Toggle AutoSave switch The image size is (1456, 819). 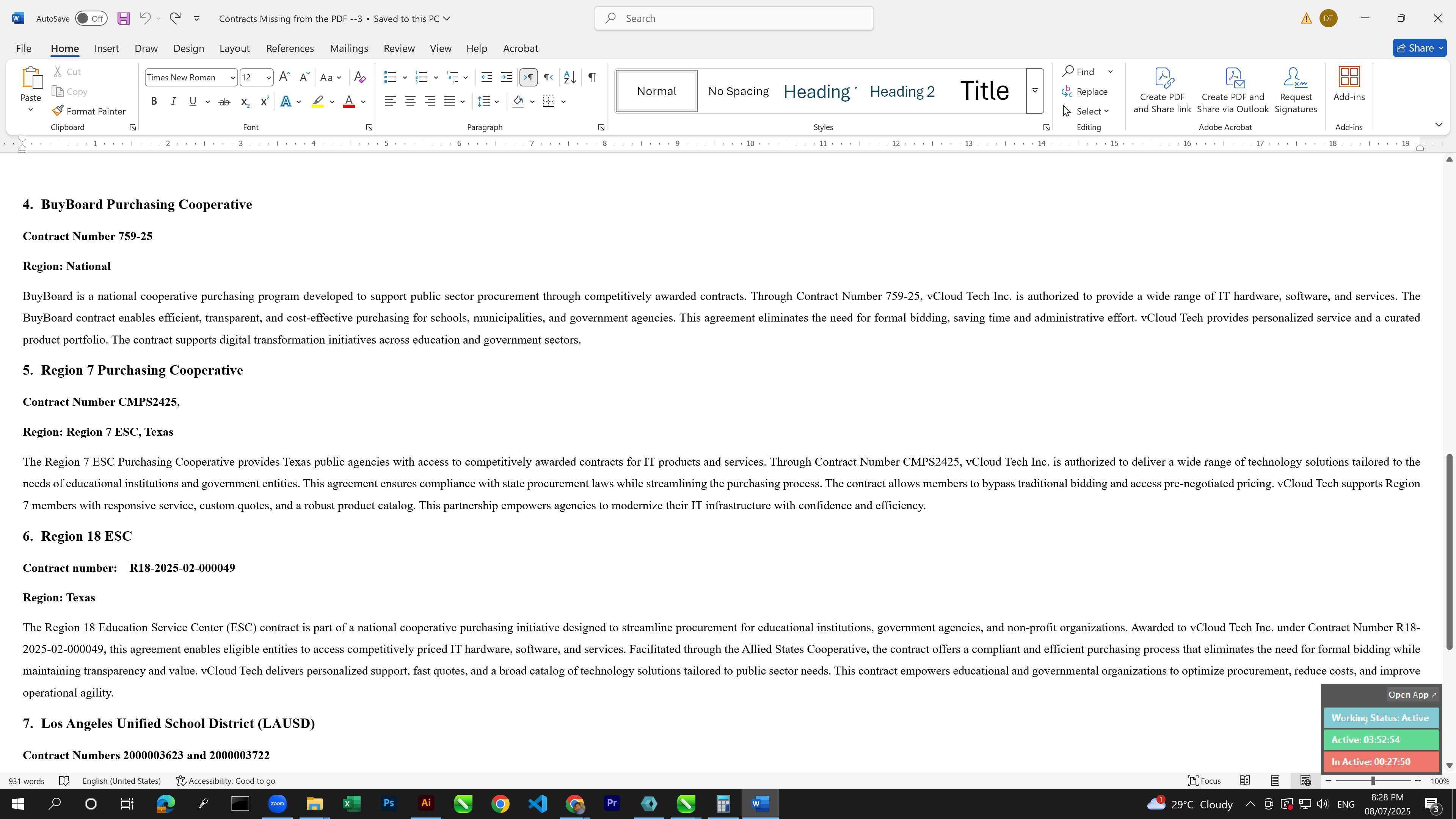(x=91, y=19)
